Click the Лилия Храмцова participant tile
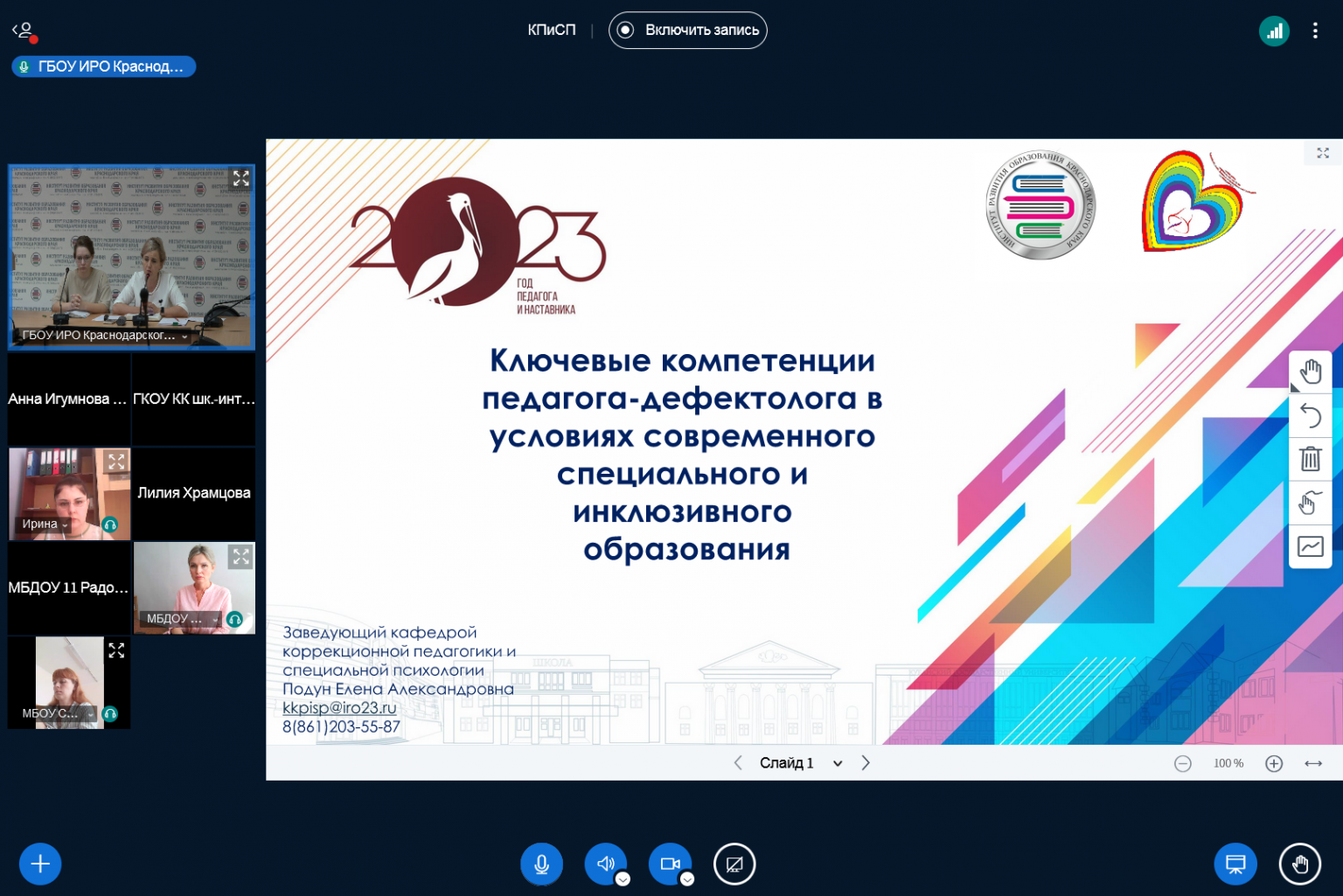 tap(194, 493)
